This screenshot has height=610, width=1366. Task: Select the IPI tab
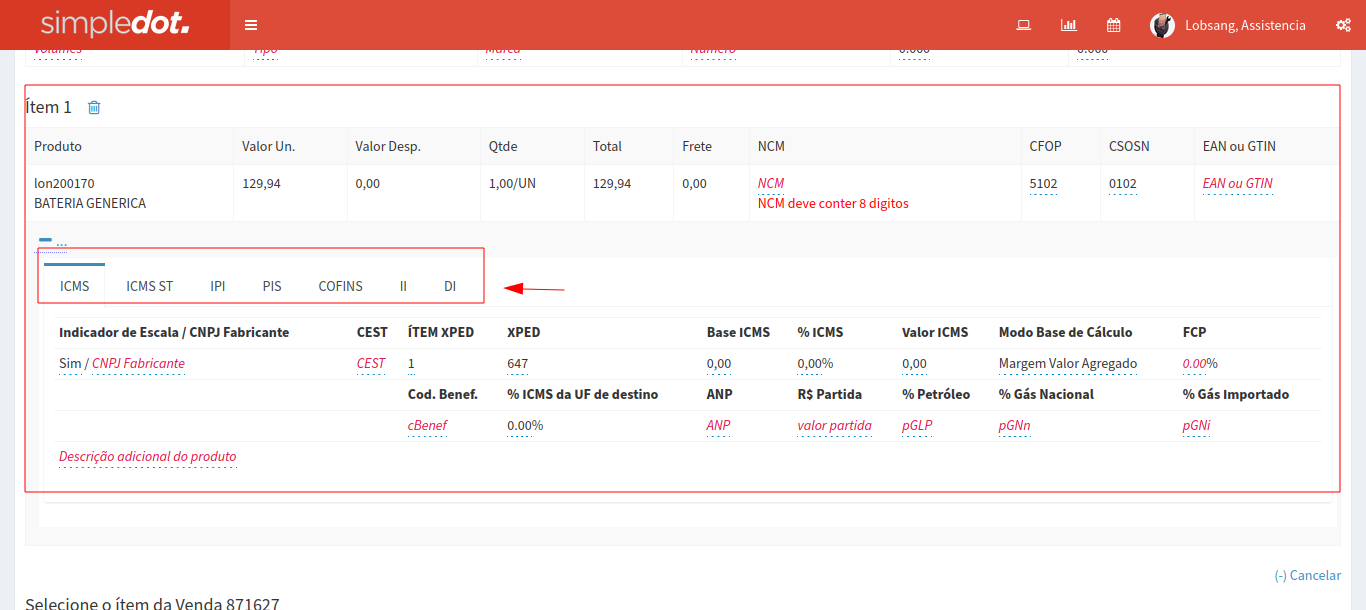[x=217, y=286]
